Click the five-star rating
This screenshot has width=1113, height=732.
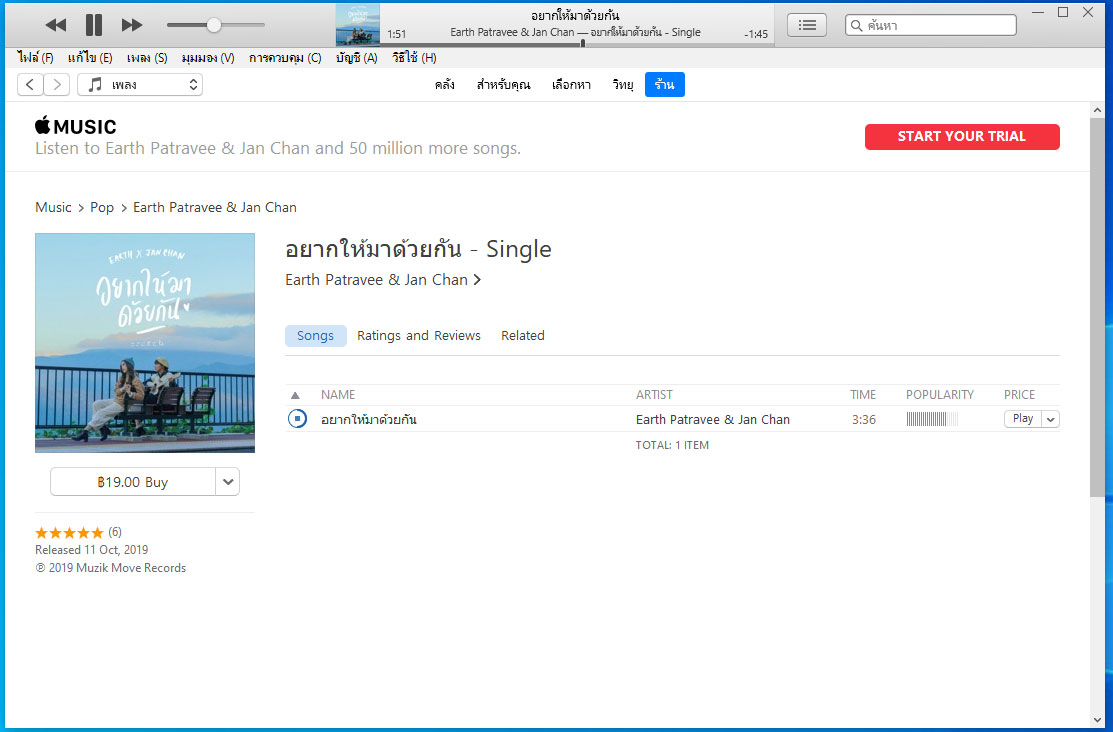[x=69, y=532]
